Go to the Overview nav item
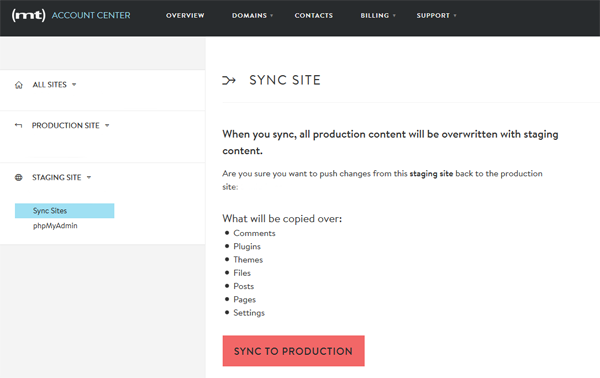Image resolution: width=600 pixels, height=378 pixels. (x=185, y=16)
